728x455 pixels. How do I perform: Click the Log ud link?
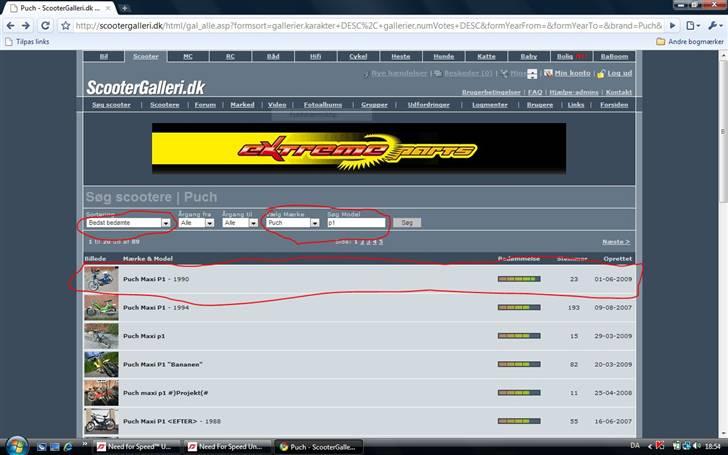619,73
